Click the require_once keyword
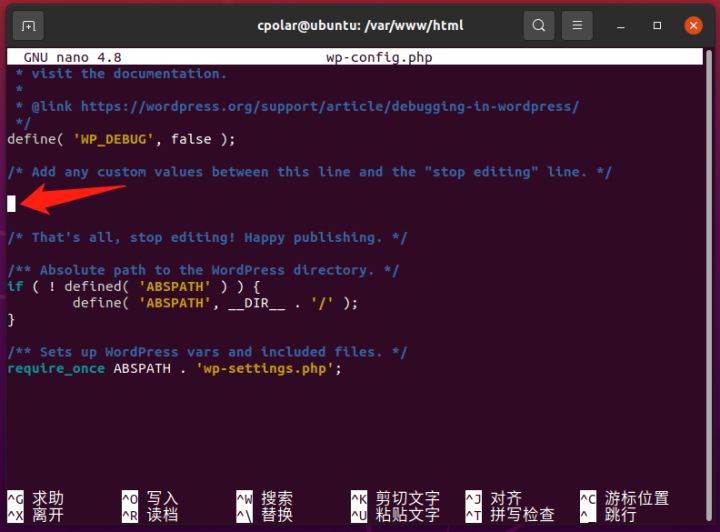The width and height of the screenshot is (720, 532). (x=56, y=369)
